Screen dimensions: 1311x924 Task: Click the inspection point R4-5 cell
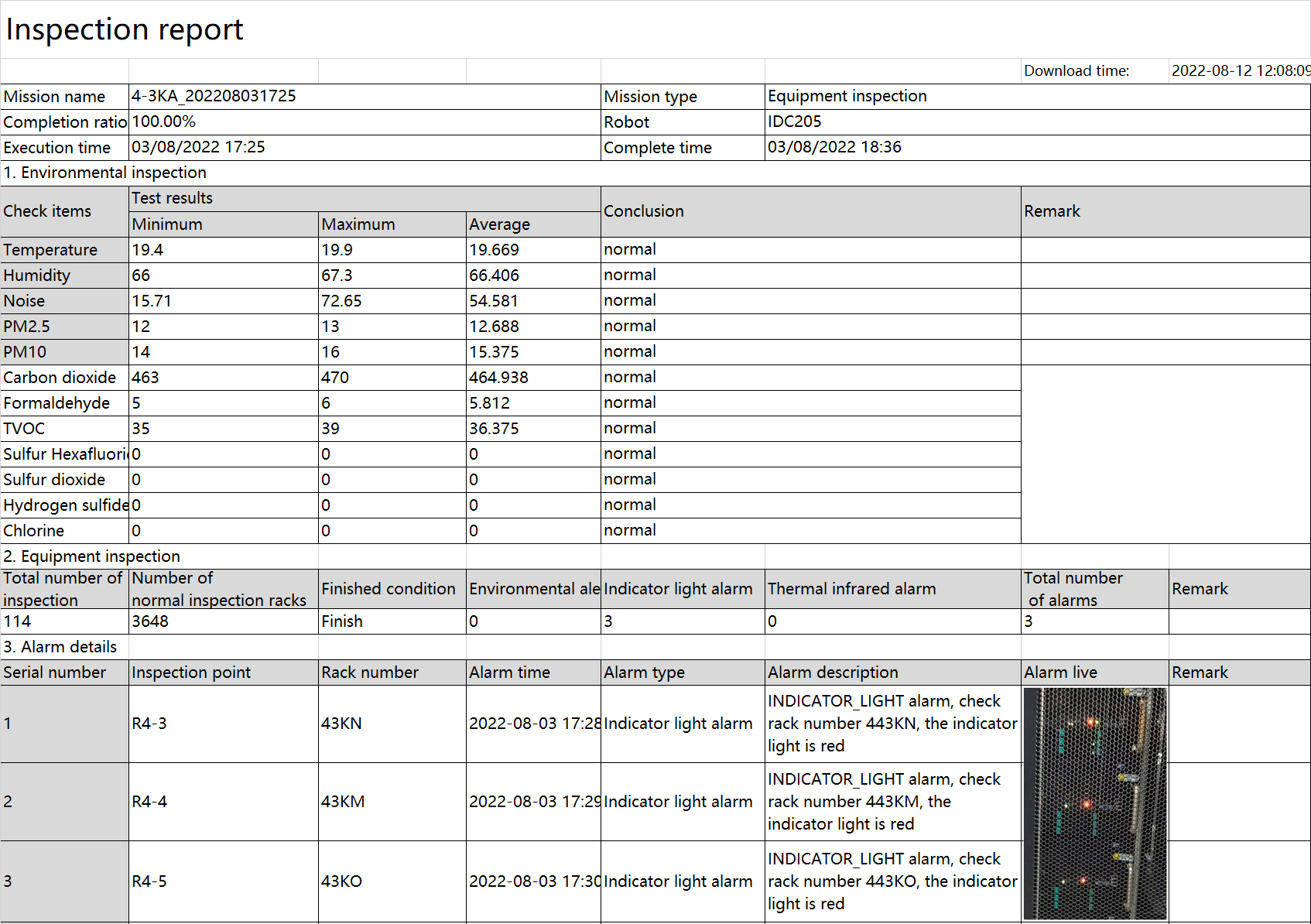tap(149, 881)
